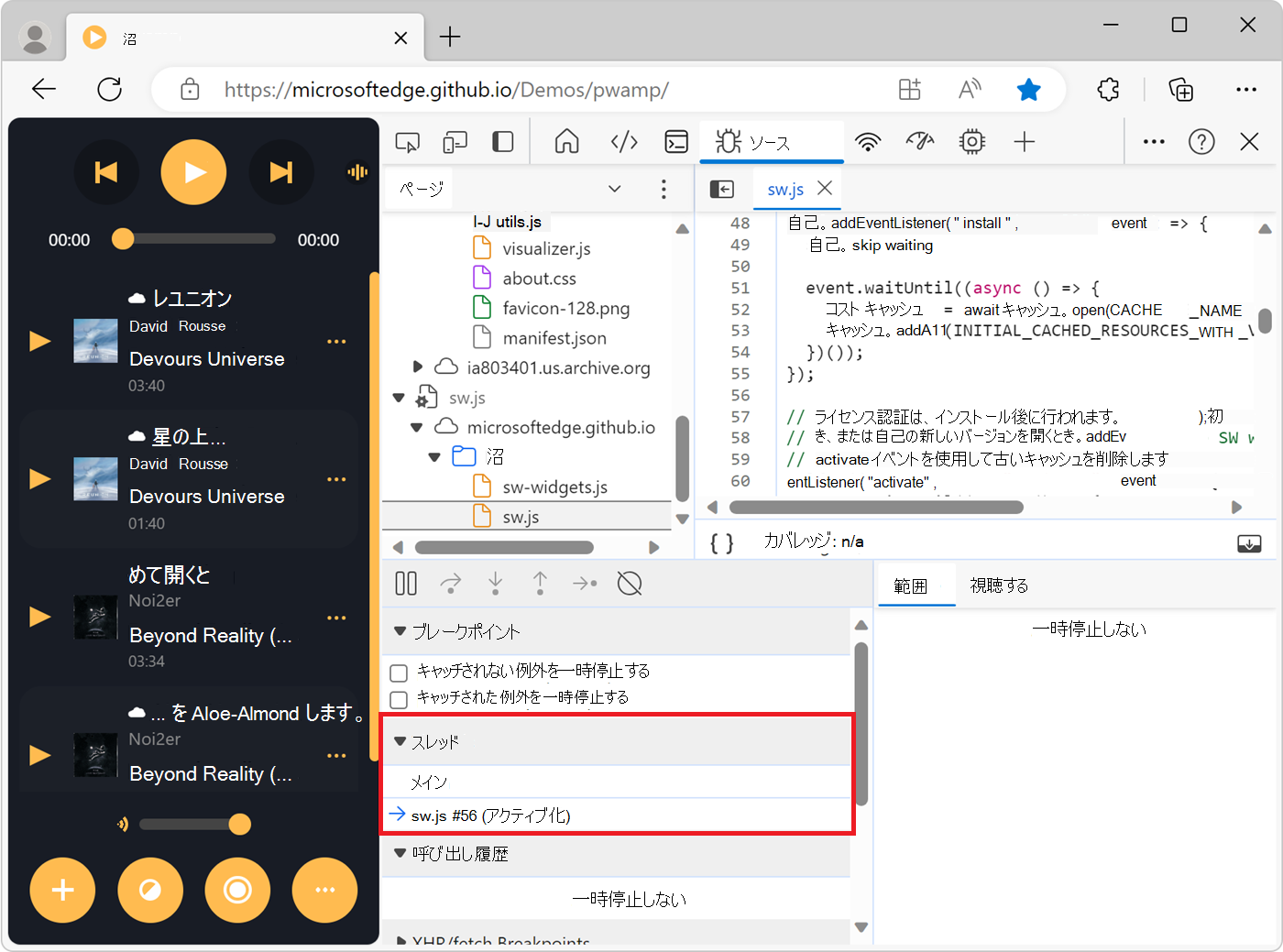This screenshot has height=952, width=1283.
Task: Click the Inspect element tool icon
Action: tap(407, 142)
